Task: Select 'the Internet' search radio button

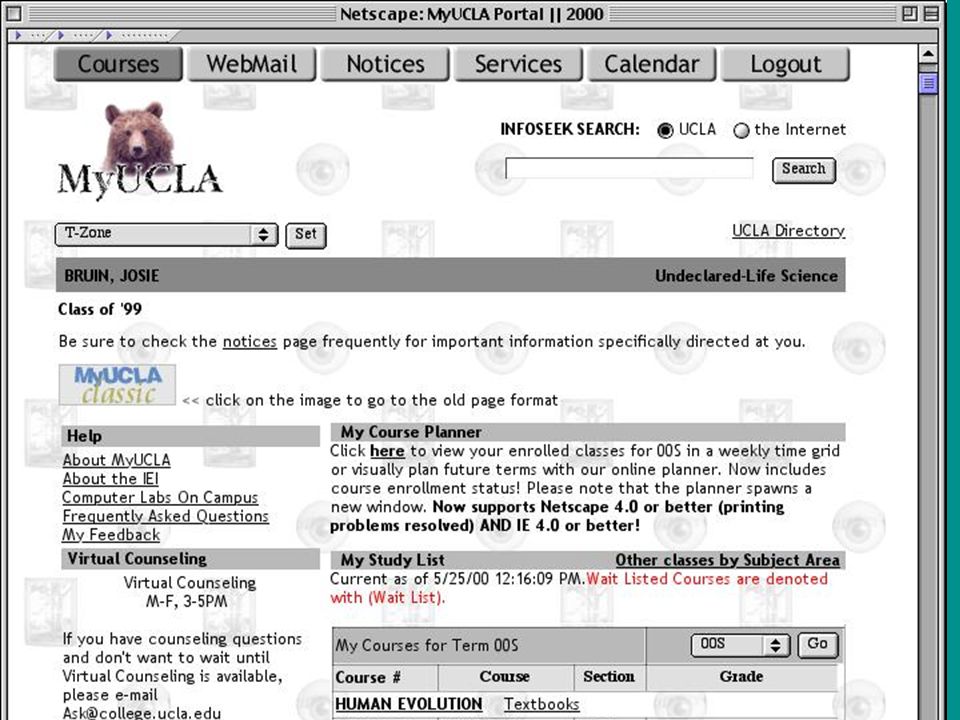Action: point(741,130)
